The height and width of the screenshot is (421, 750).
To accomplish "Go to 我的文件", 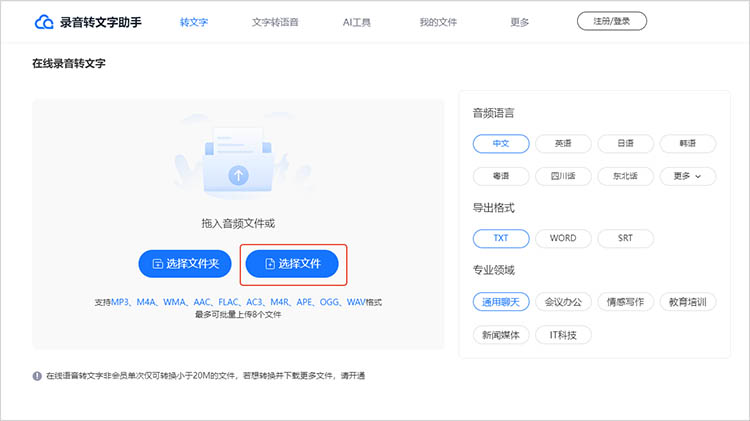I will point(438,22).
